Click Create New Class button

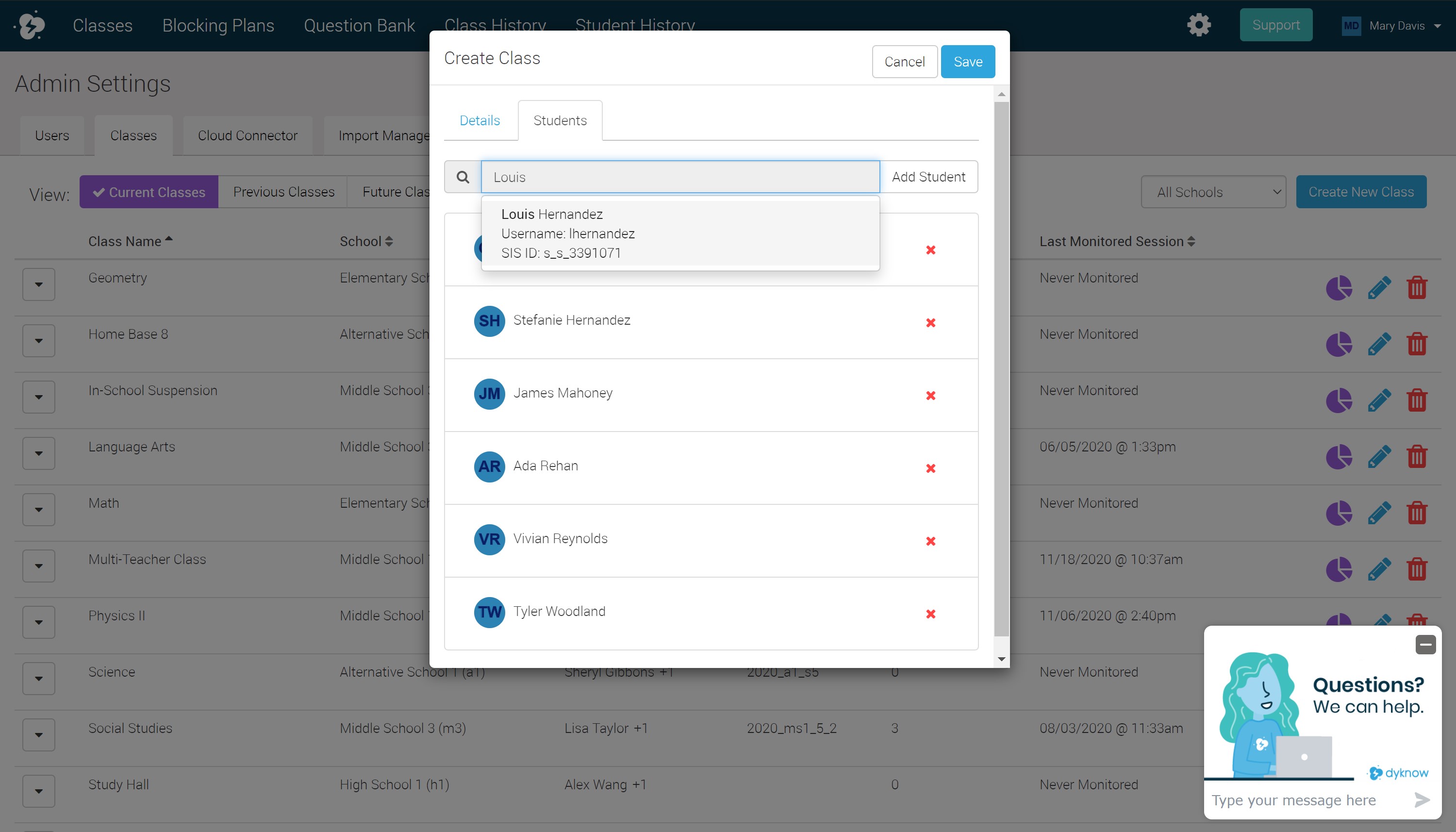(x=1360, y=192)
